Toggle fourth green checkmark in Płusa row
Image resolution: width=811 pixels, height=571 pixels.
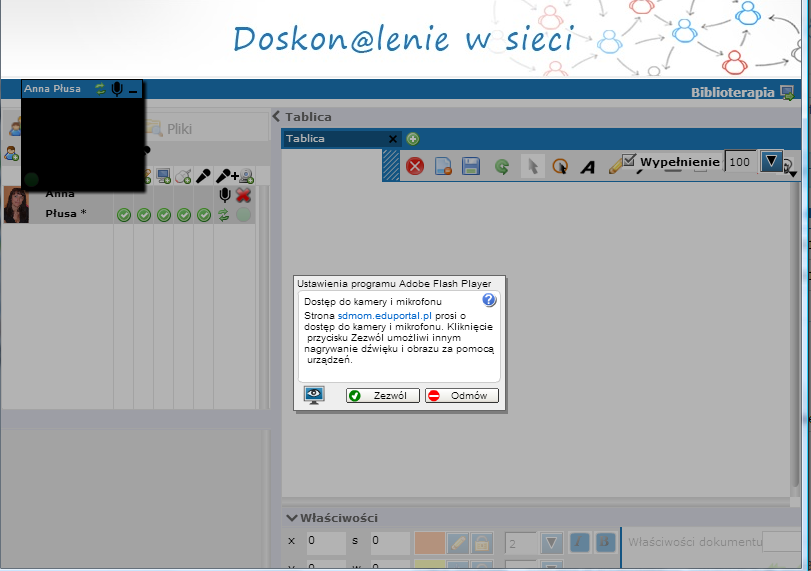coord(184,215)
